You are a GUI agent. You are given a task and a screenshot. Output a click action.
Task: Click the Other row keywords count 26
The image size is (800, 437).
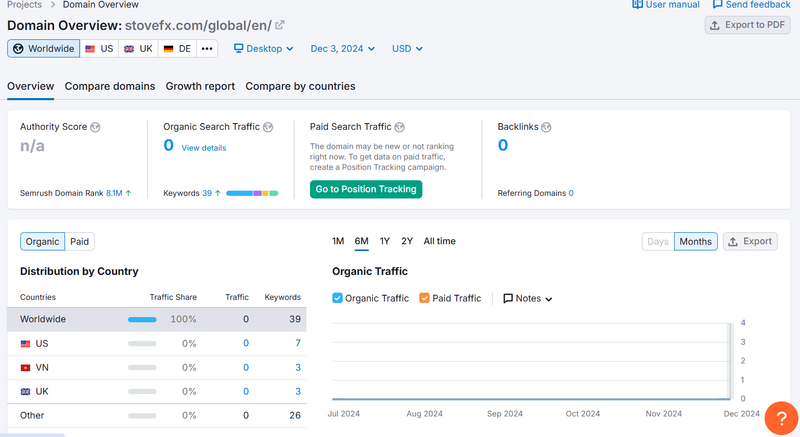[x=295, y=415]
